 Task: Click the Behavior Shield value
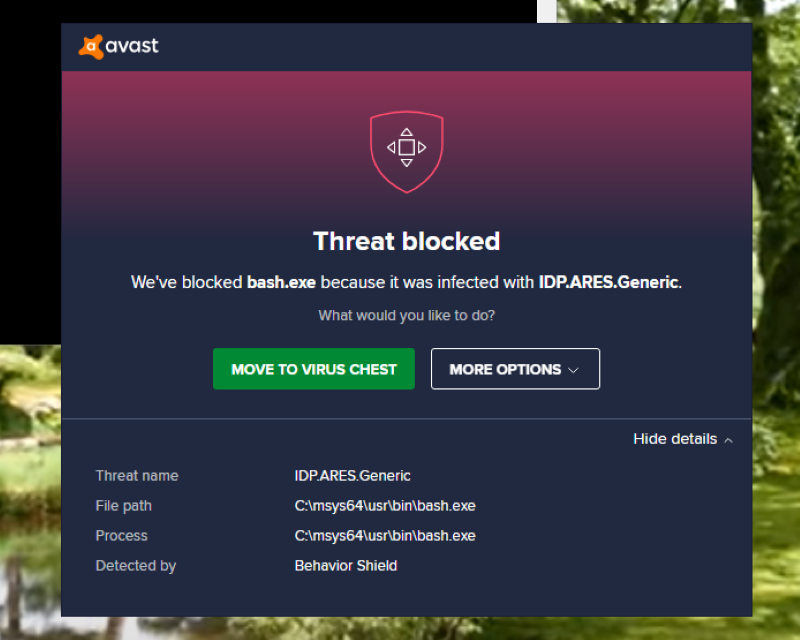[x=346, y=566]
